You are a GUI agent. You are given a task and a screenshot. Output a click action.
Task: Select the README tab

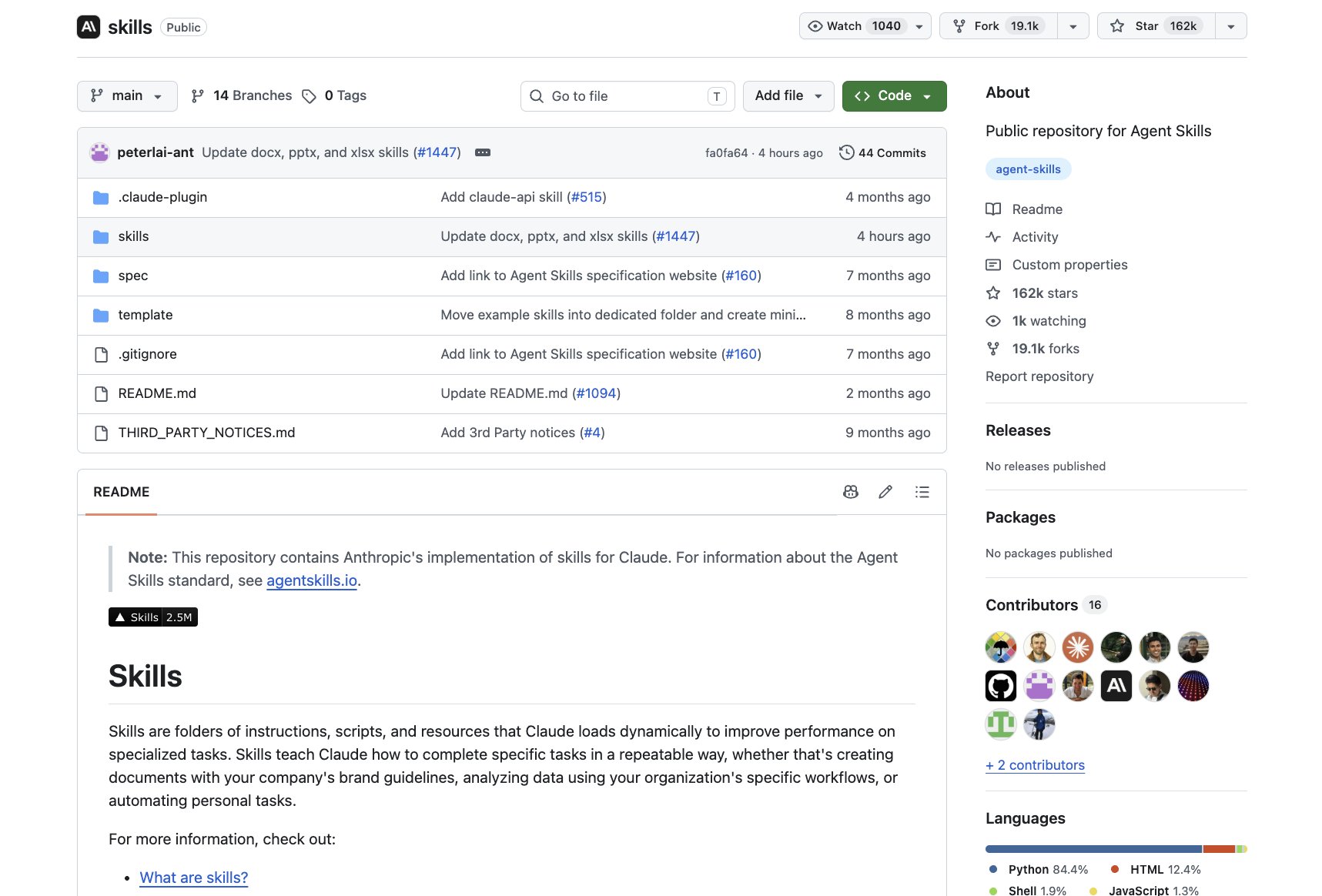[x=121, y=492]
